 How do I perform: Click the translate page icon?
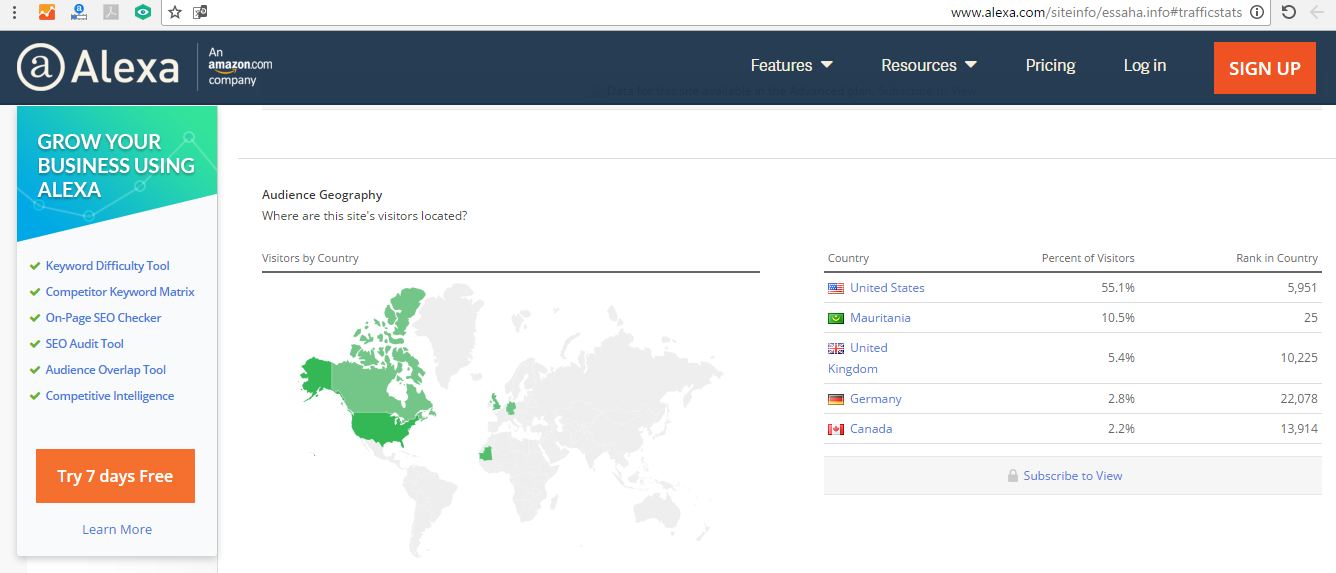200,12
